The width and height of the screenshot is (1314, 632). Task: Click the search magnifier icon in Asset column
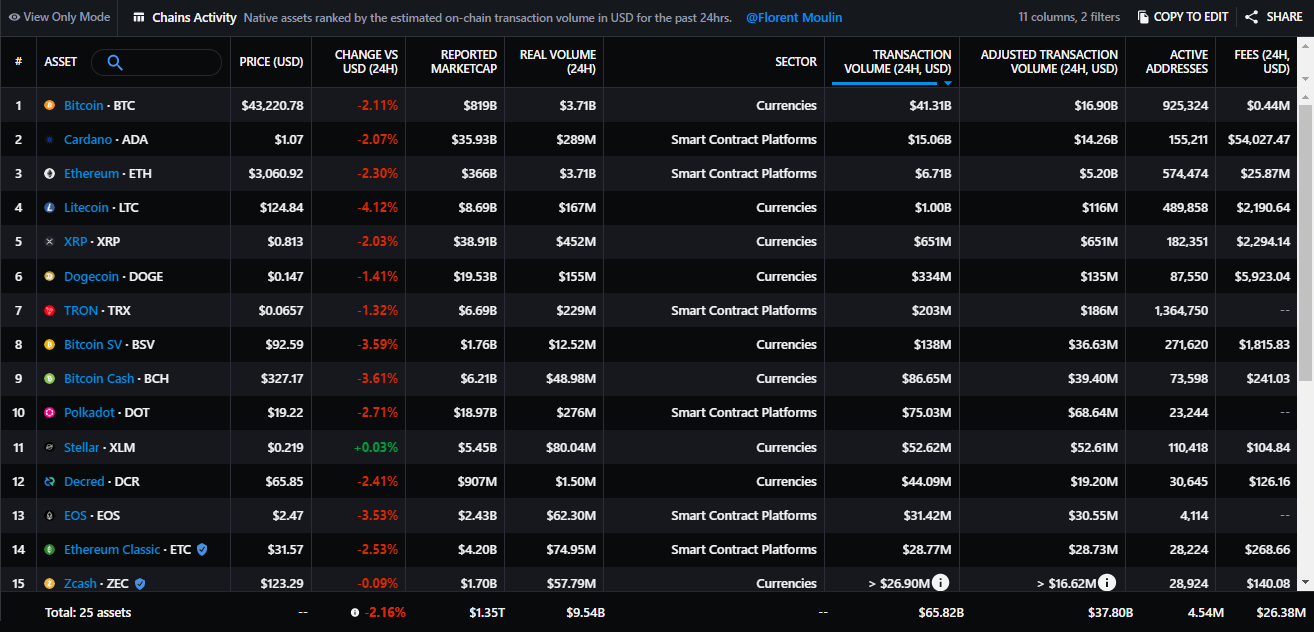[114, 62]
